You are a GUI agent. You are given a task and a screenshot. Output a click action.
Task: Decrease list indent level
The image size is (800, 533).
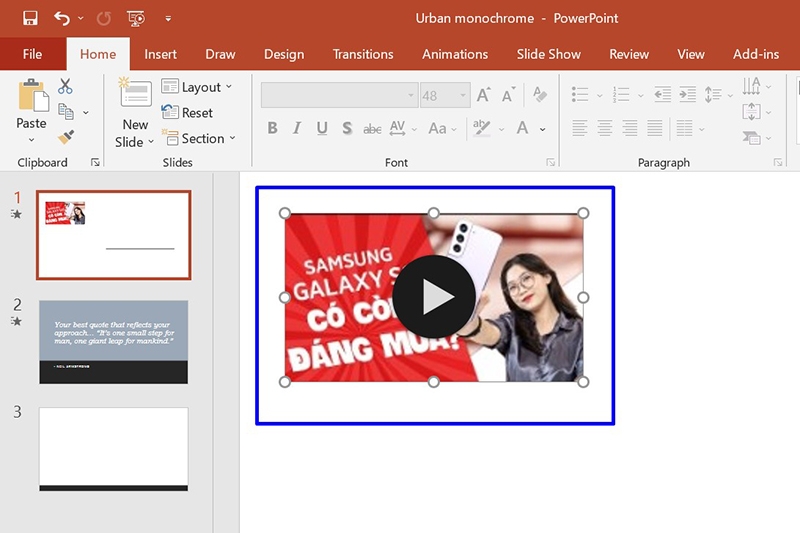662,94
